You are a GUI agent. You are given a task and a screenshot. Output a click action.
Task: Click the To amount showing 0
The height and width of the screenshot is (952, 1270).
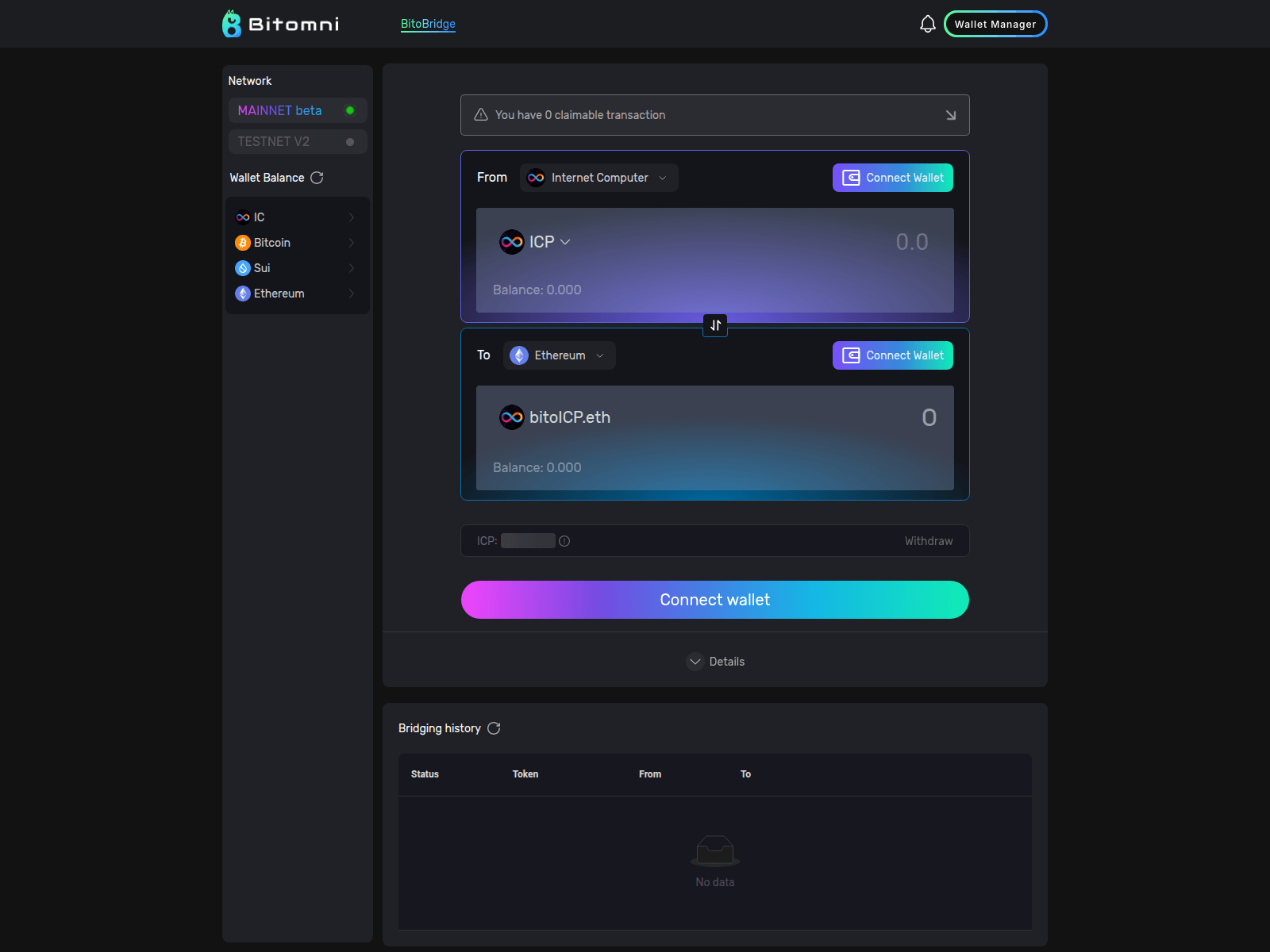click(x=929, y=417)
